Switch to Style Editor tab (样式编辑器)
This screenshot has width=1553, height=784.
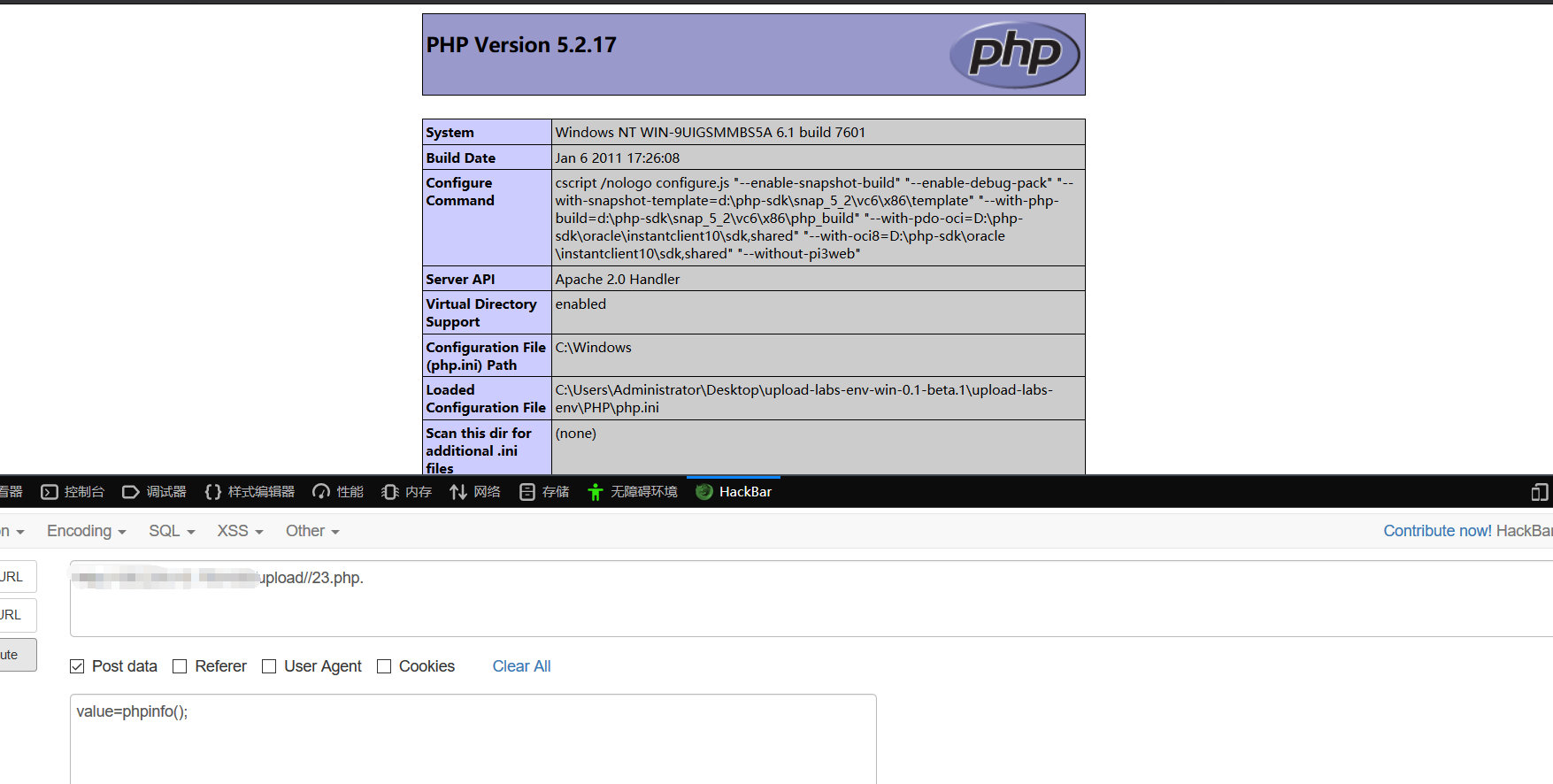coord(250,492)
